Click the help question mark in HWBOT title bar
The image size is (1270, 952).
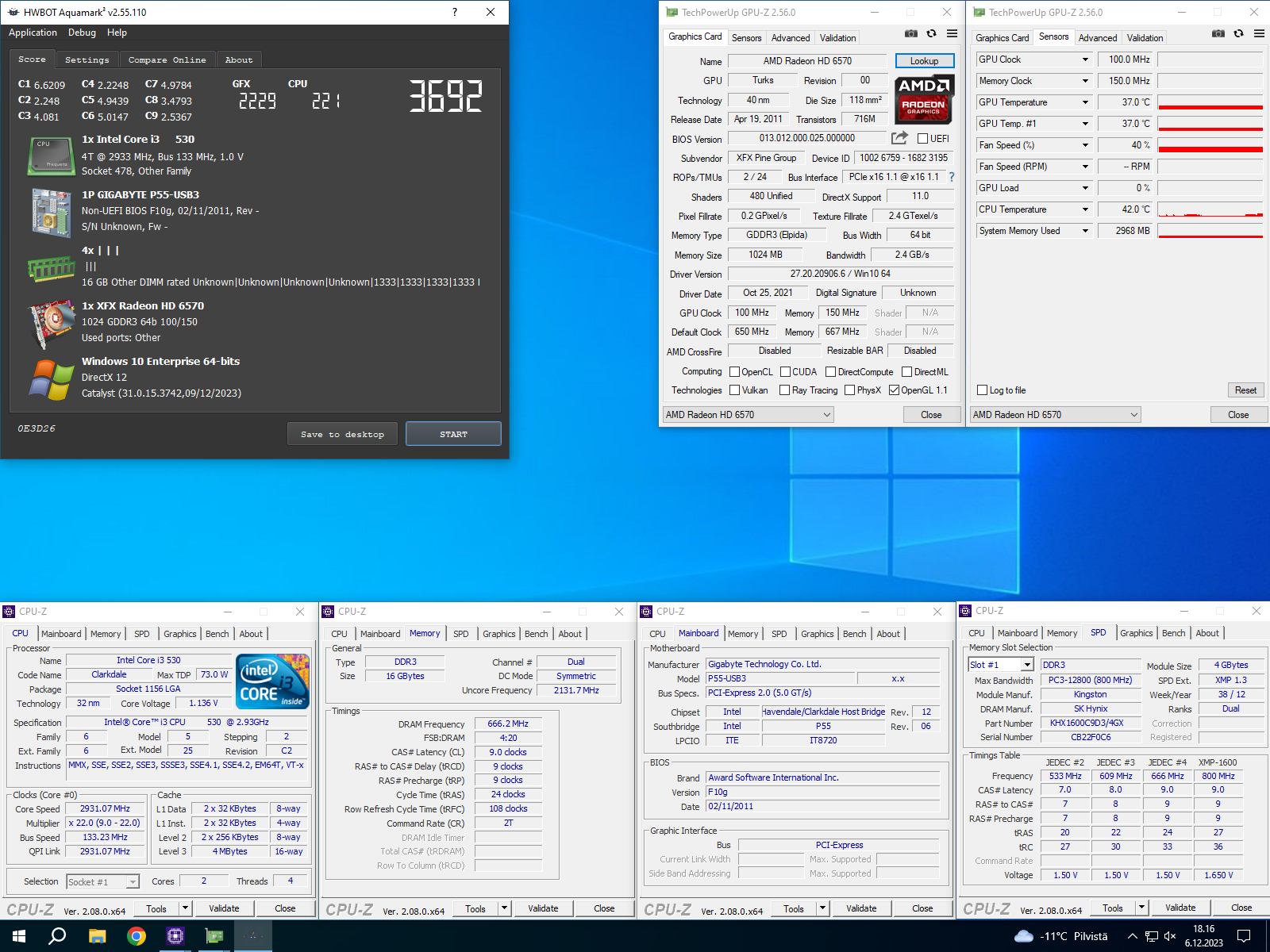click(454, 12)
